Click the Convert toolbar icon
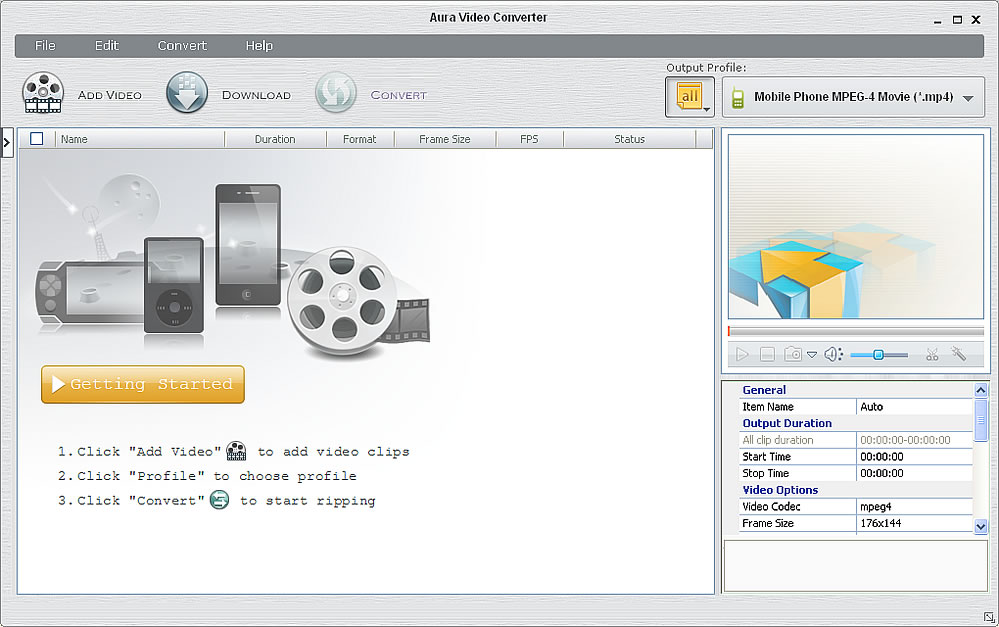 [336, 93]
